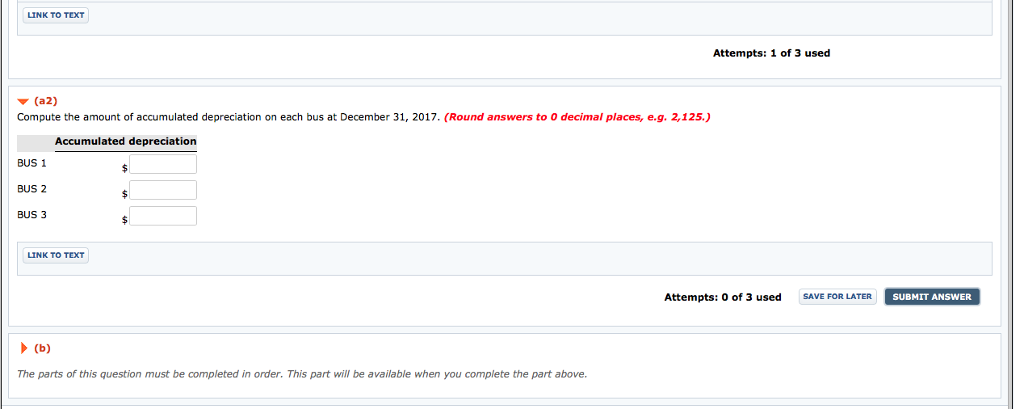Click the BUS 1 accumulated depreciation field

click(163, 164)
